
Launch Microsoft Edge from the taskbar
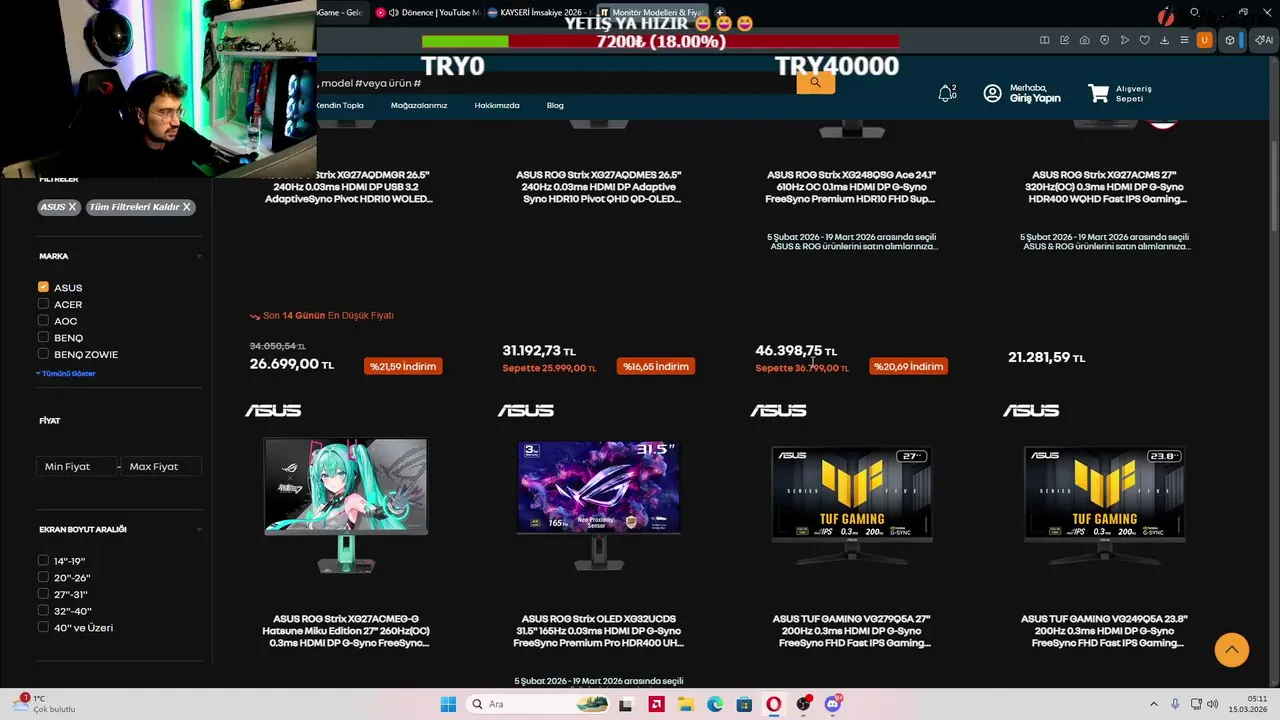715,704
